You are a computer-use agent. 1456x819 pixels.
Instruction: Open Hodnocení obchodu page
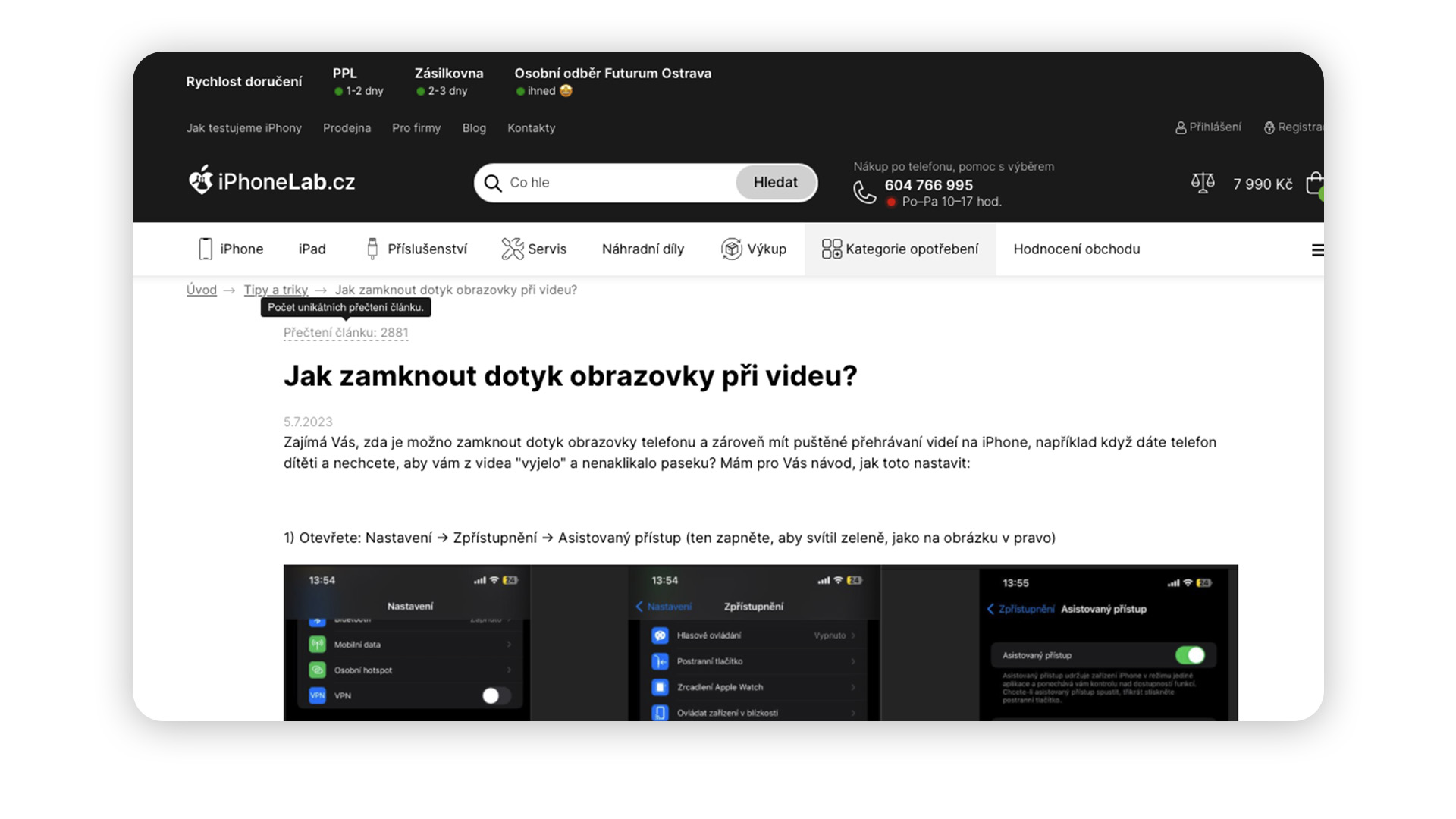1077,249
